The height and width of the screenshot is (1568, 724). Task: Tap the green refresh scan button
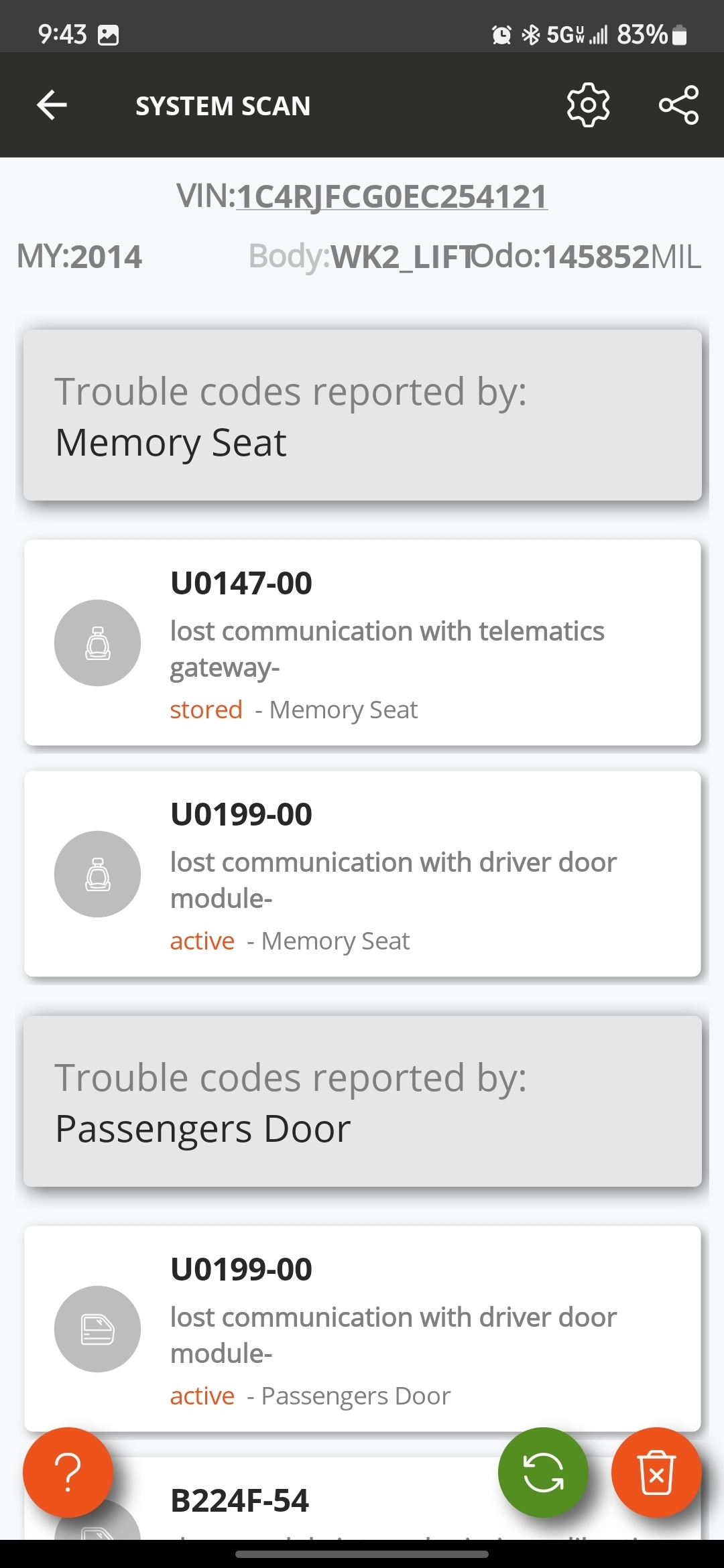[x=543, y=1472]
